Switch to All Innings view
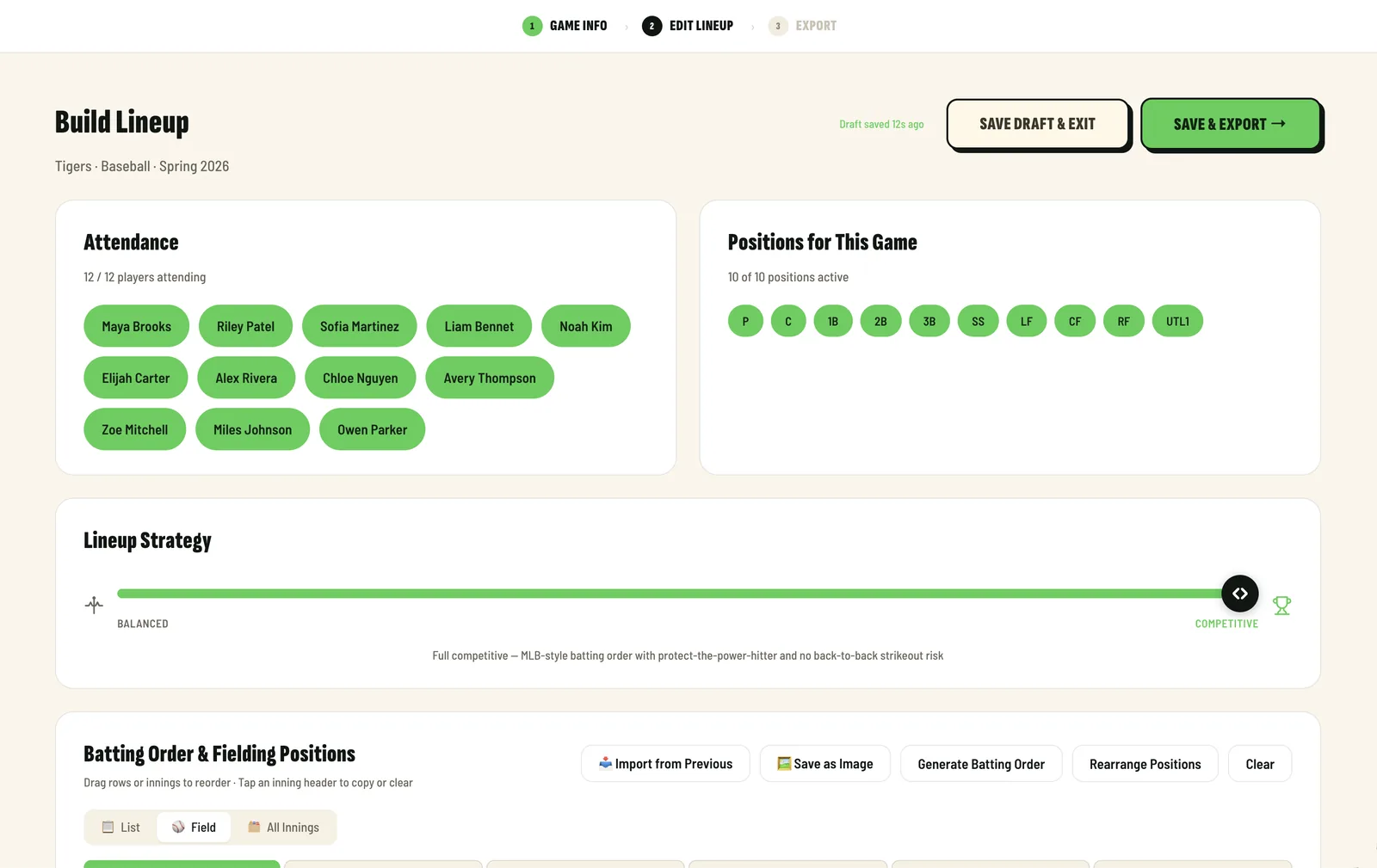Viewport: 1377px width, 868px height. (x=283, y=827)
